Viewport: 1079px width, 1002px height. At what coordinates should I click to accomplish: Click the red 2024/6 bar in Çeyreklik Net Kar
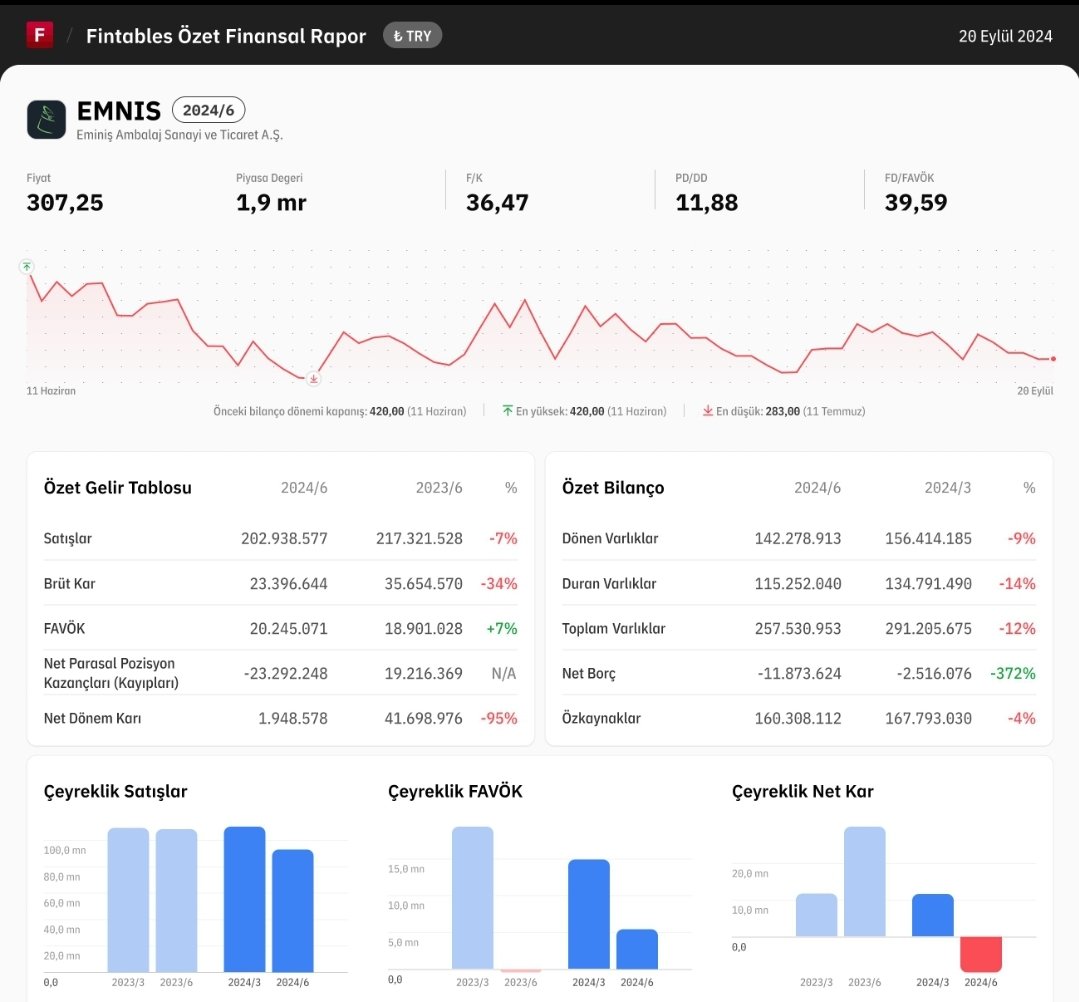point(981,954)
